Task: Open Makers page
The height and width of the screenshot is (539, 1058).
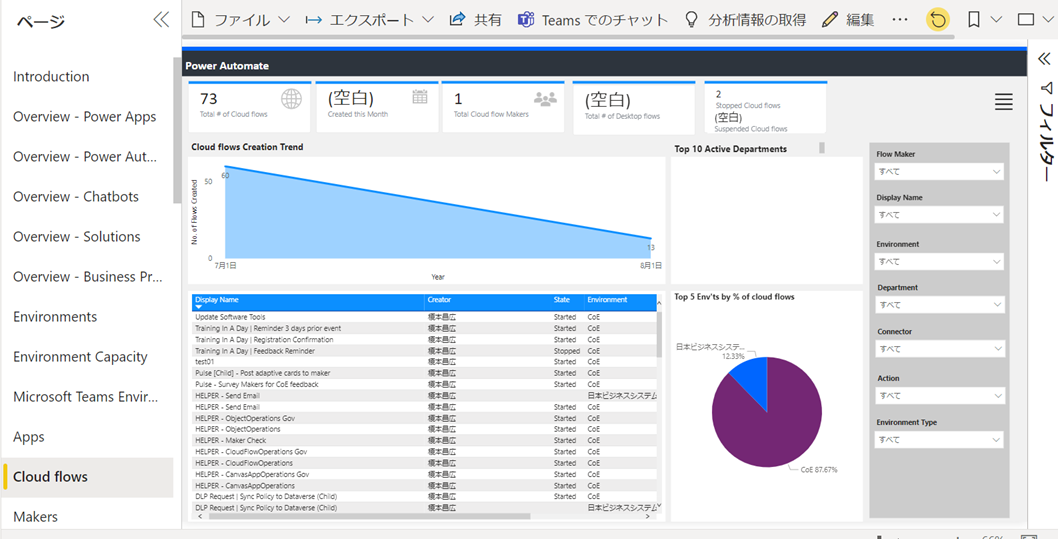Action: 35,517
